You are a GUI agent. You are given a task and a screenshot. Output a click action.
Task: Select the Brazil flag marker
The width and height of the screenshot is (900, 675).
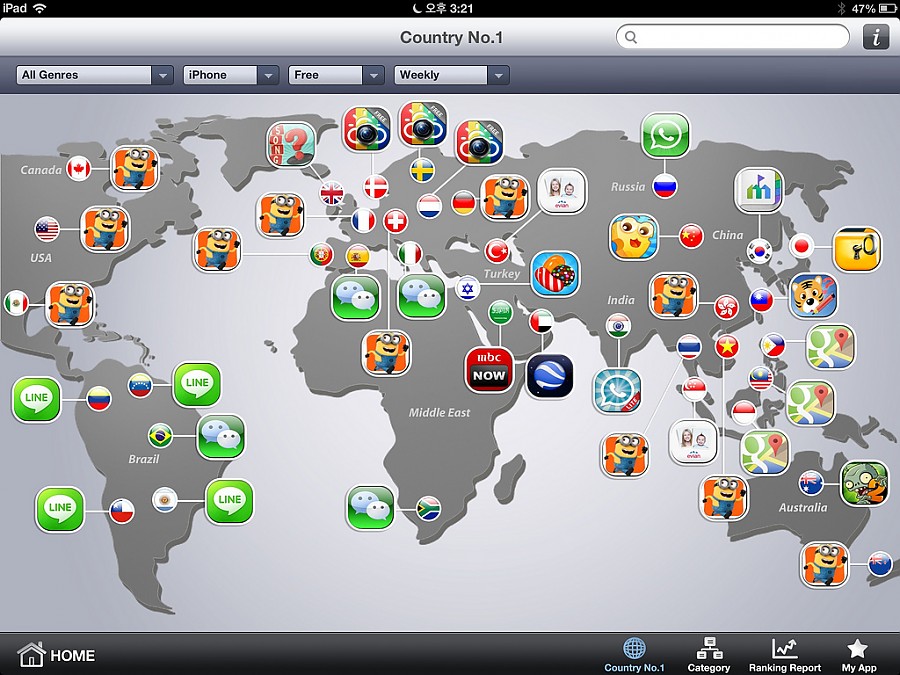pos(160,436)
